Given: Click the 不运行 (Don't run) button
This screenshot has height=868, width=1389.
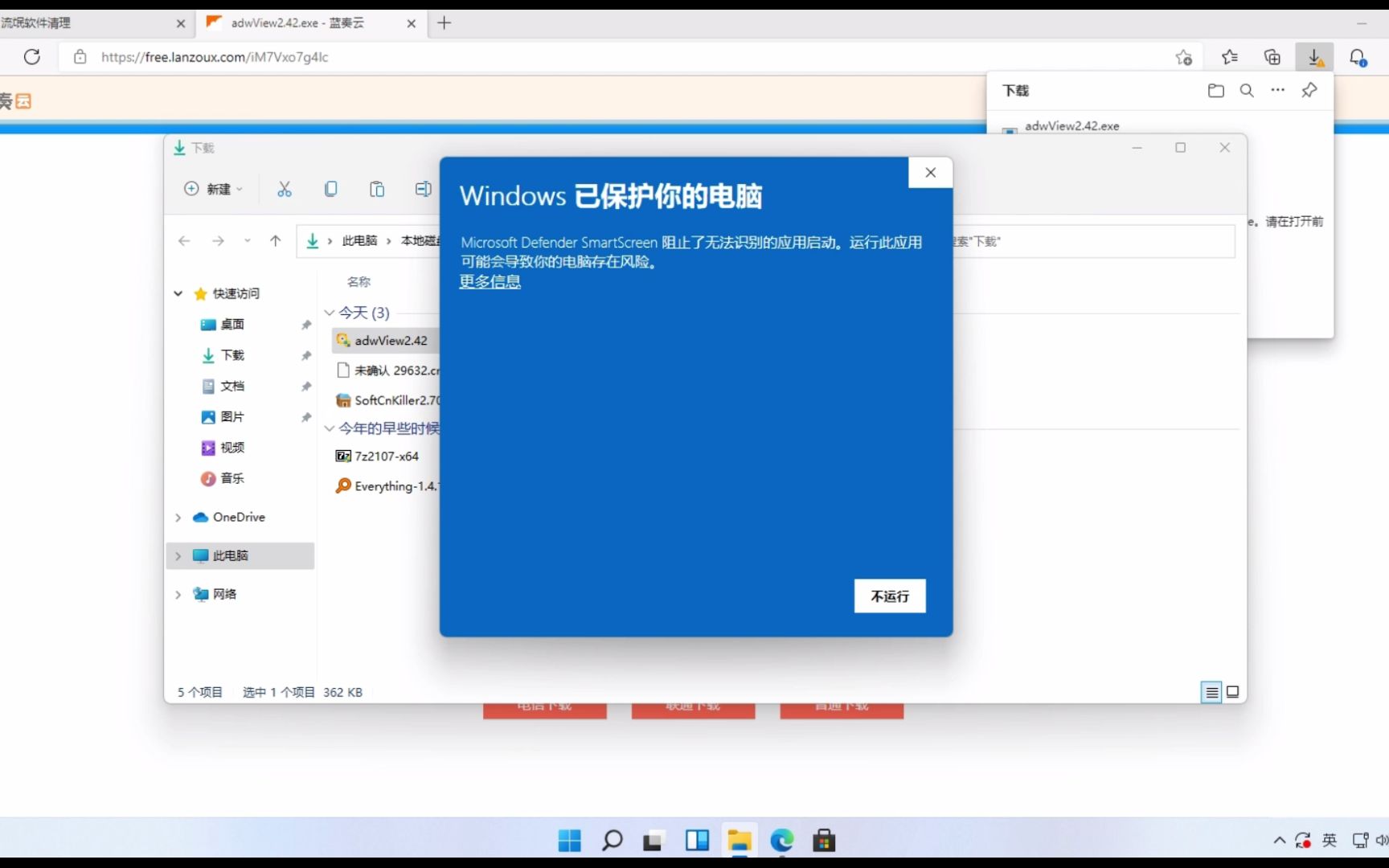Looking at the screenshot, I should pyautogui.click(x=890, y=596).
